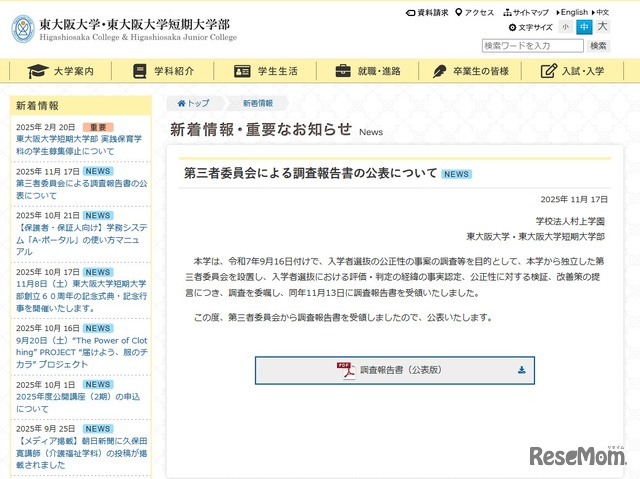The height and width of the screenshot is (479, 640).
Task: Click the 検索 search button
Action: (598, 46)
